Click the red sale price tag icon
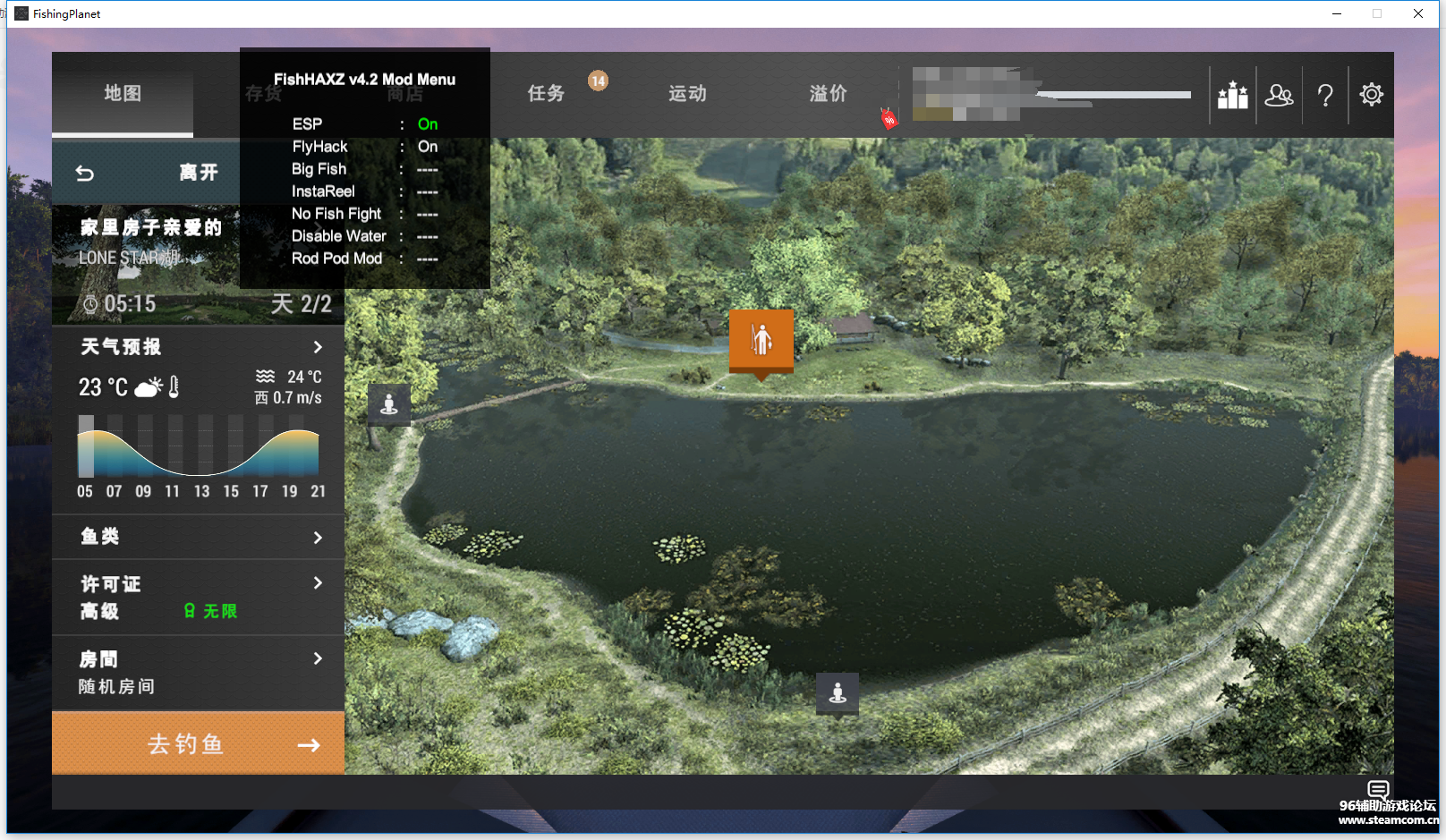Viewport: 1446px width, 840px height. click(889, 118)
